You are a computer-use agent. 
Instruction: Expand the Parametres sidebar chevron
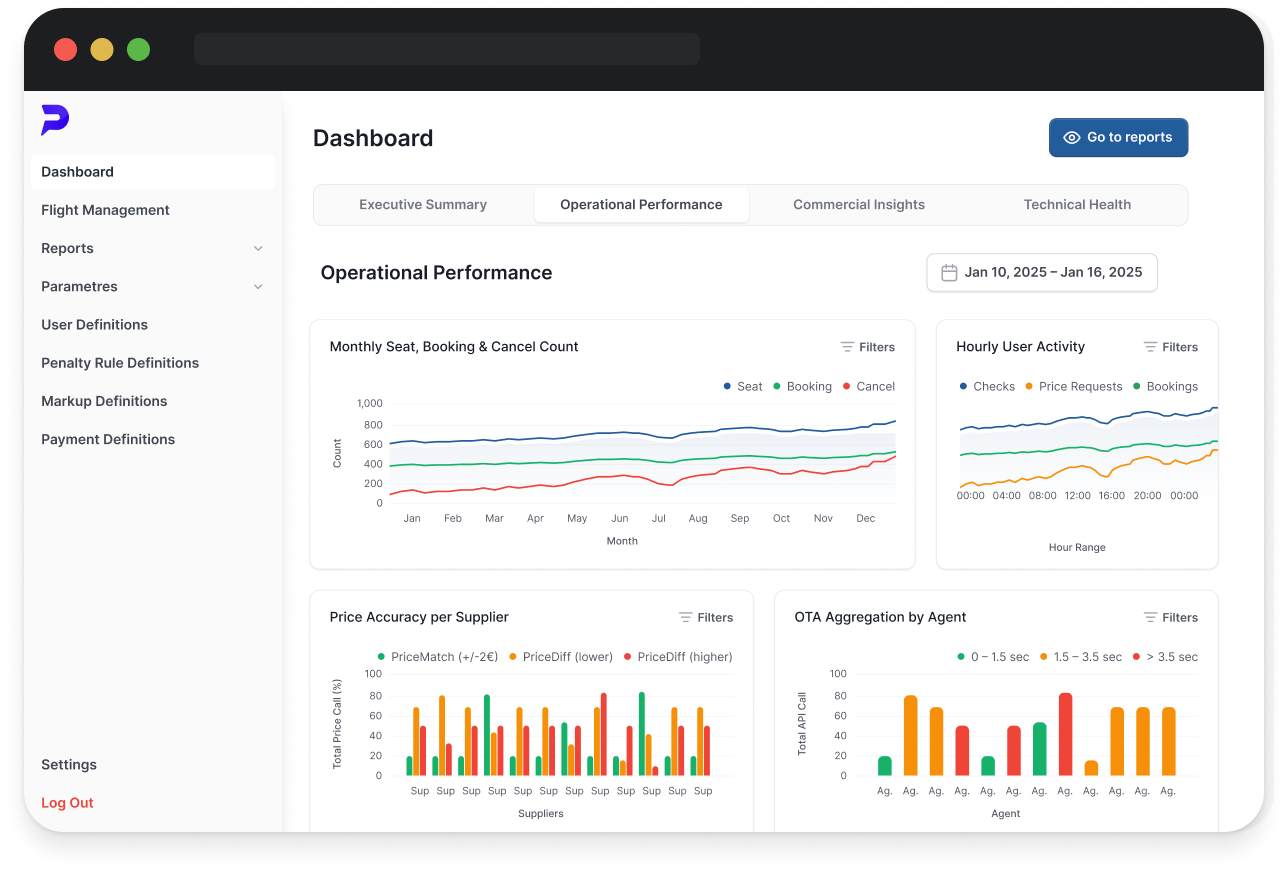point(258,287)
